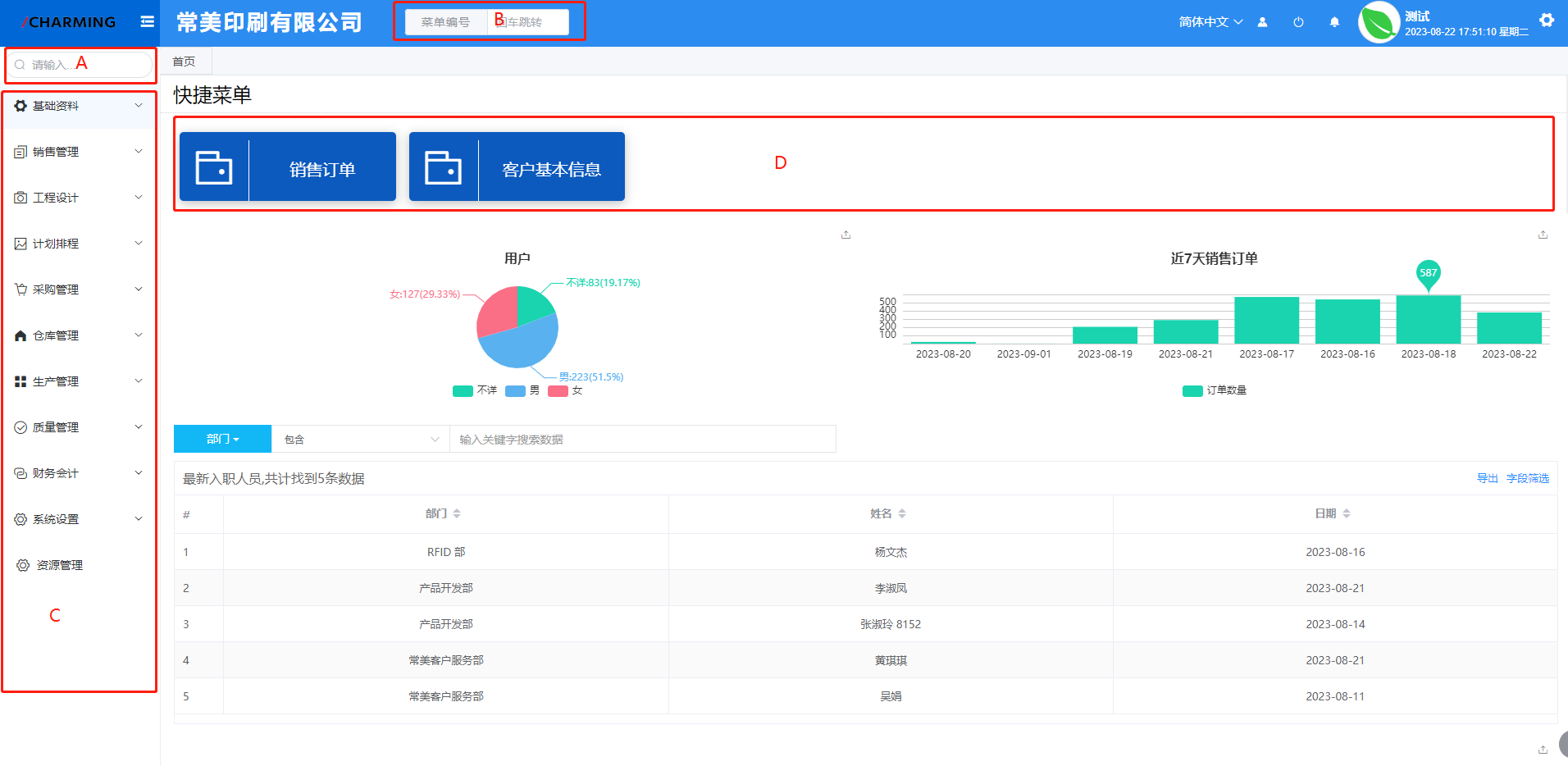
Task: Click export icon above 近7天销售订单 chart
Action: (1543, 235)
